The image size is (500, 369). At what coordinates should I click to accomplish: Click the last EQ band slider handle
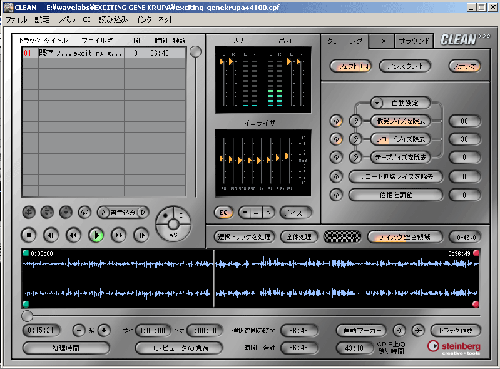pos(286,156)
